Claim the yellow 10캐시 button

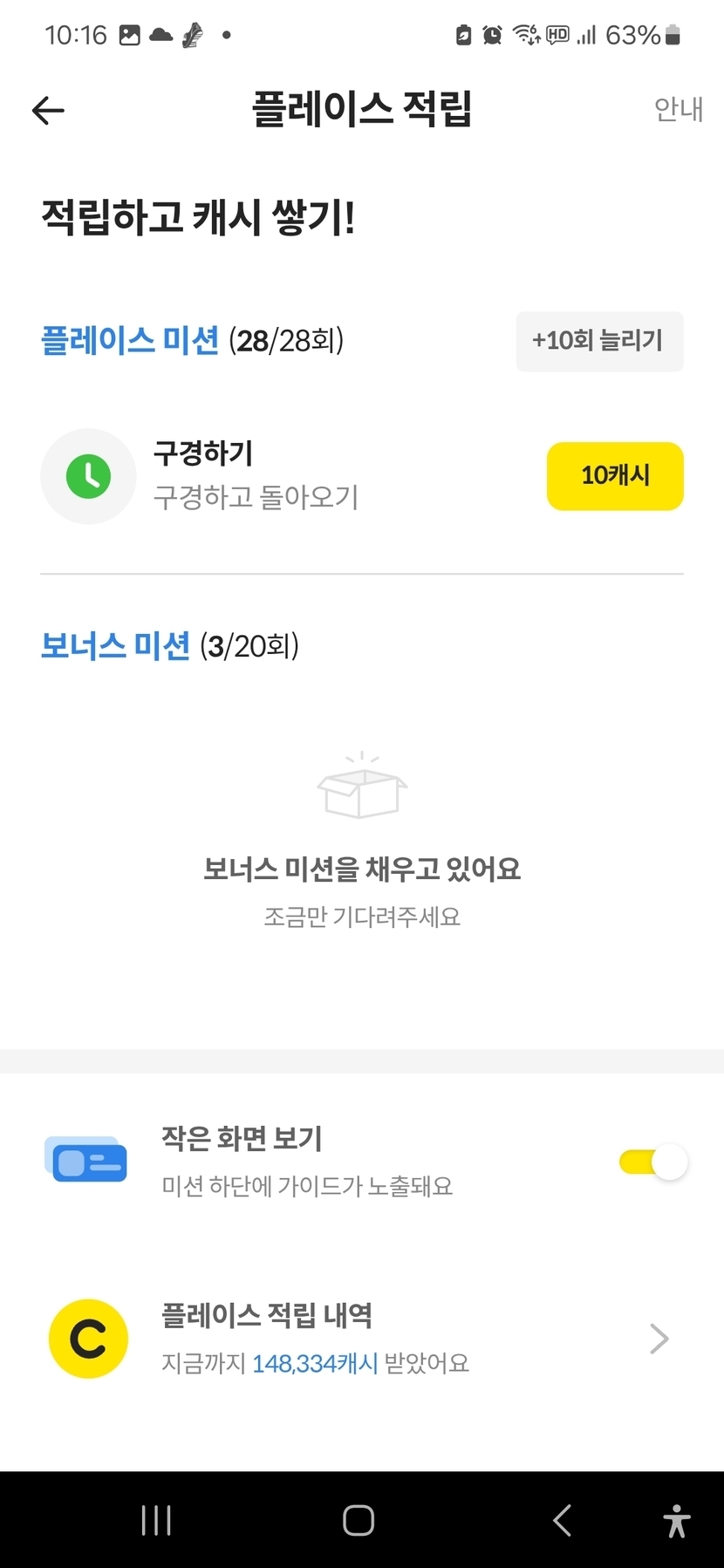click(615, 476)
